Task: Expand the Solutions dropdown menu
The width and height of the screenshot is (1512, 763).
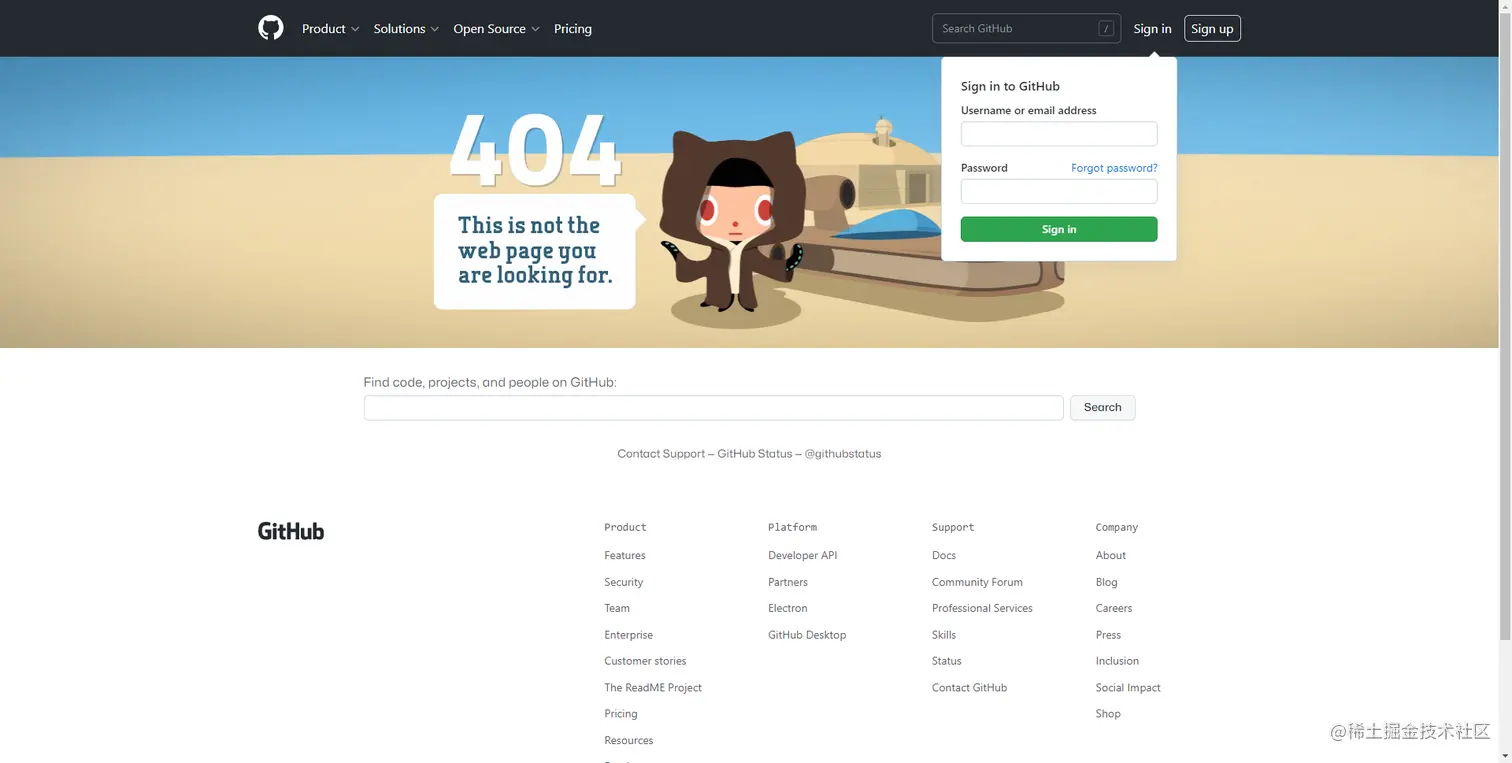Action: click(x=406, y=29)
